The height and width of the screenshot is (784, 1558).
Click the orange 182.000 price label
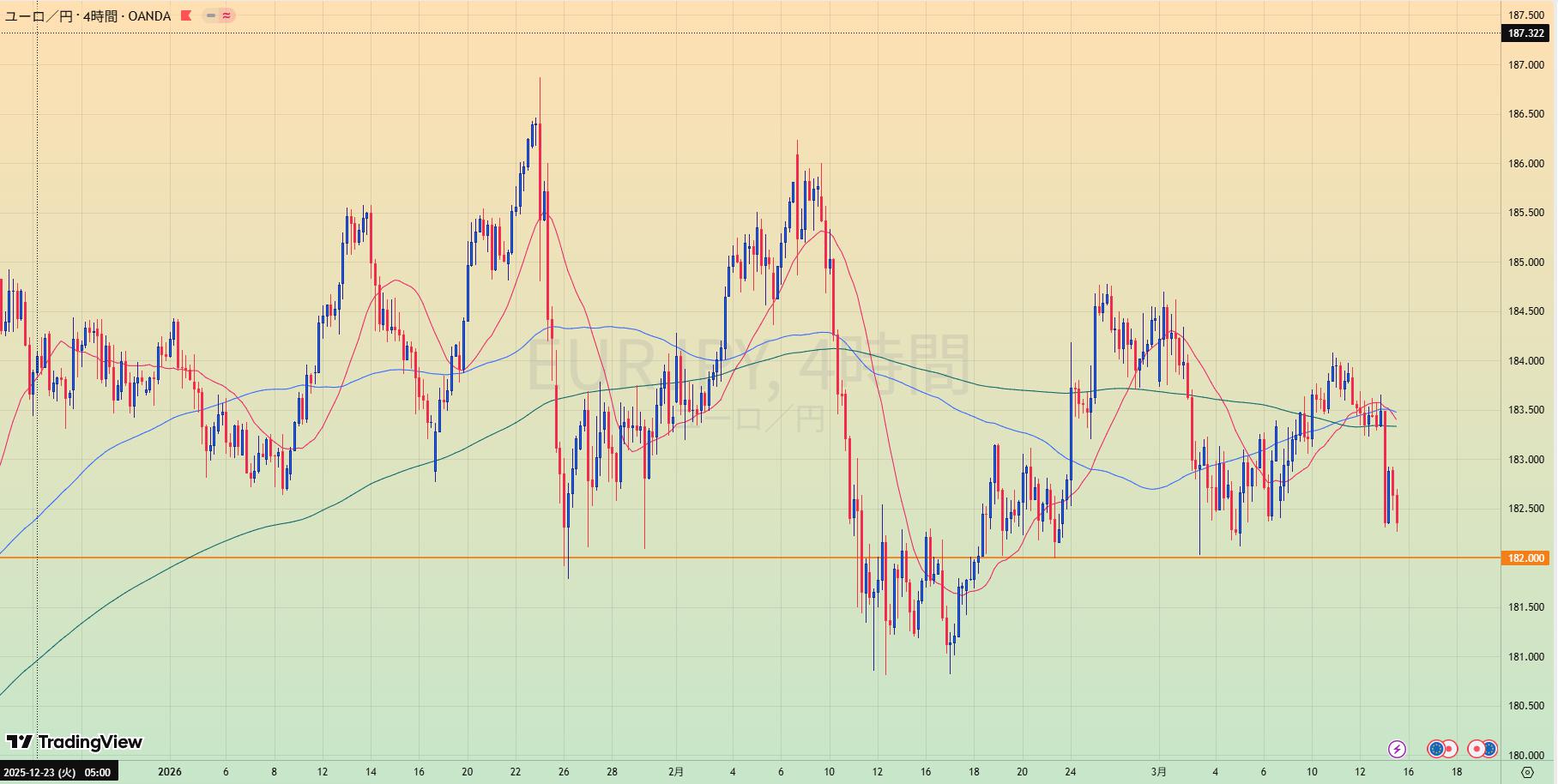pos(1525,558)
